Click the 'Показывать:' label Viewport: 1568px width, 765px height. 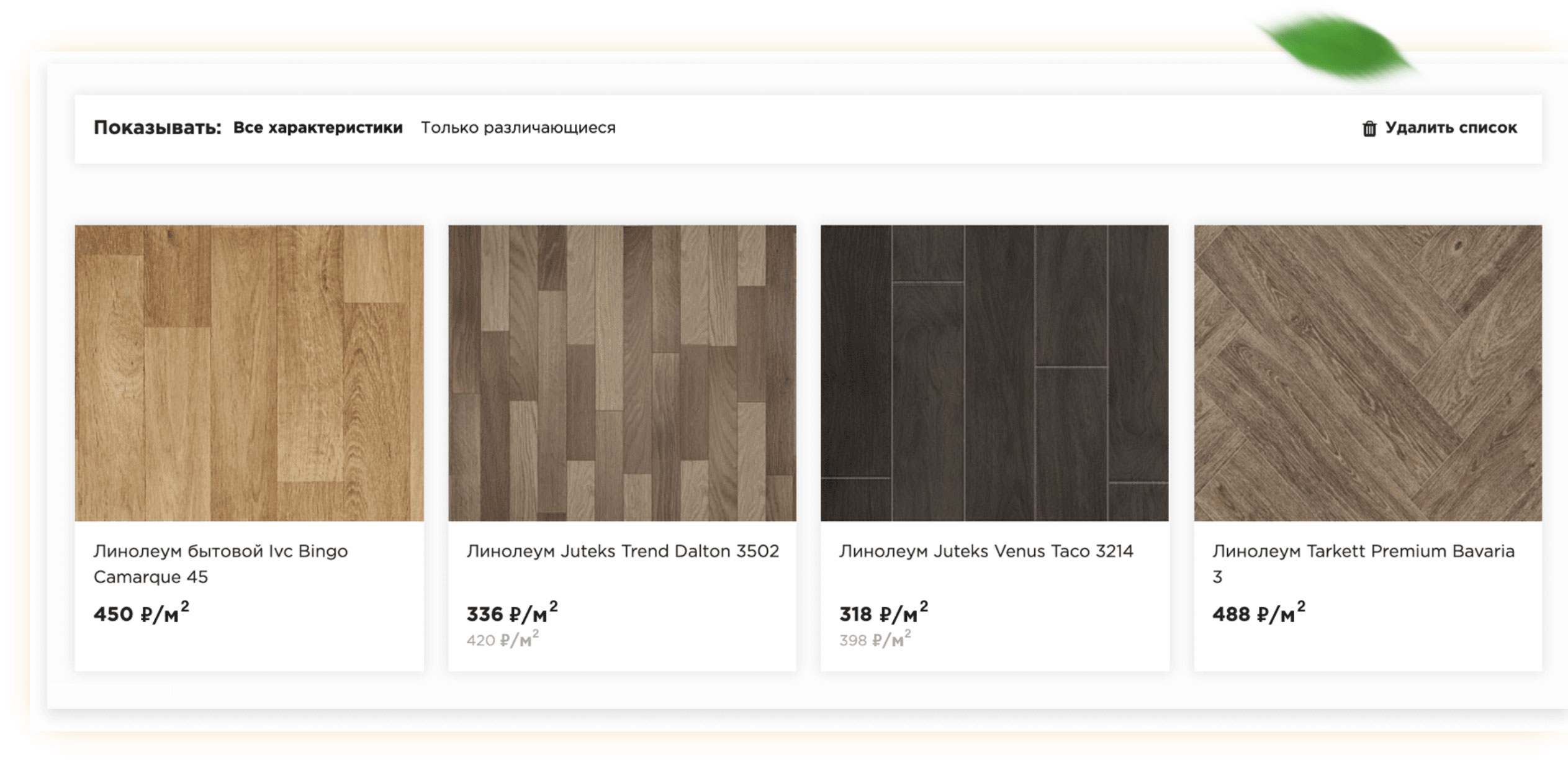157,128
